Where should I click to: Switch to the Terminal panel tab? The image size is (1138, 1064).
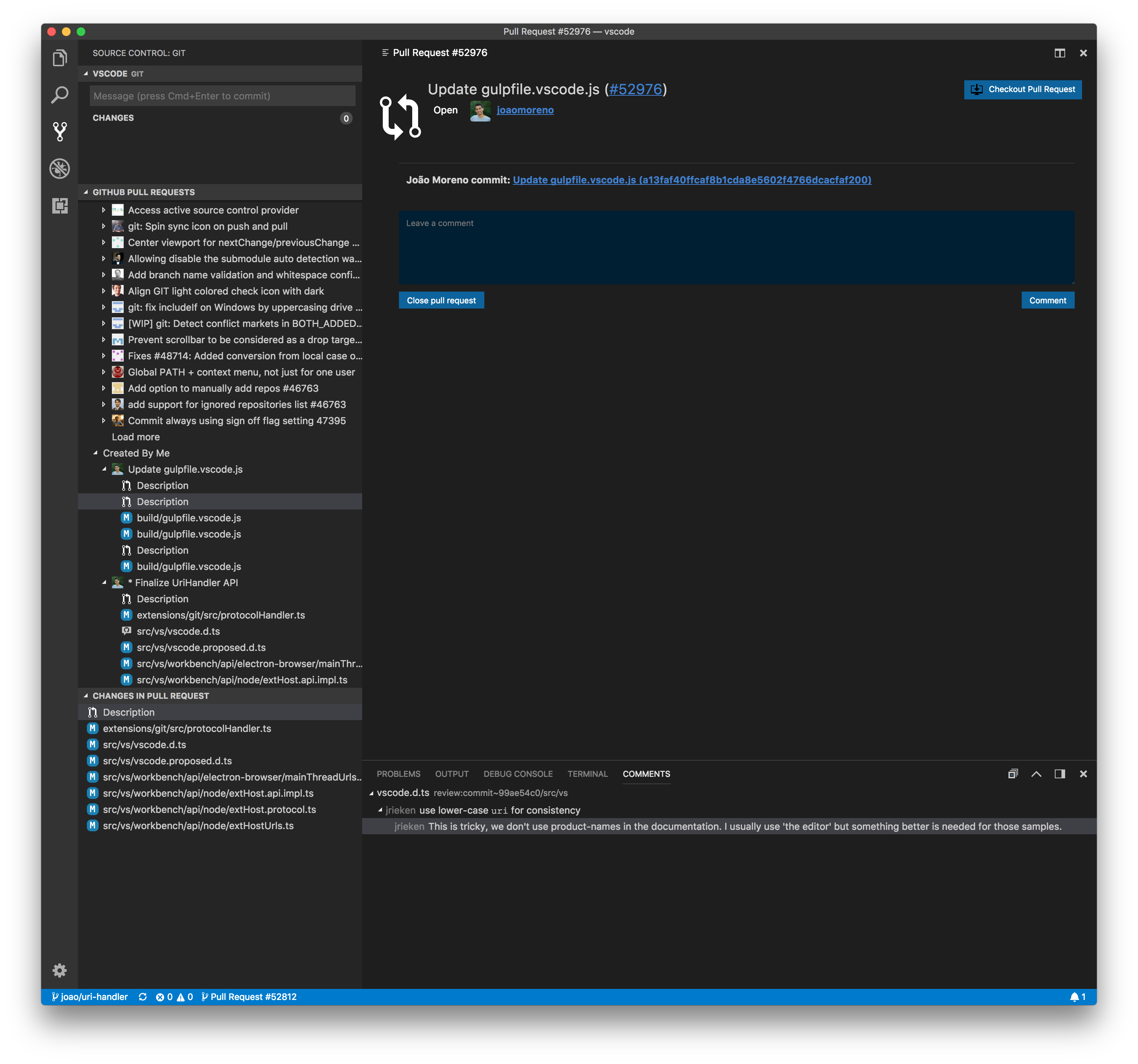pyautogui.click(x=587, y=774)
